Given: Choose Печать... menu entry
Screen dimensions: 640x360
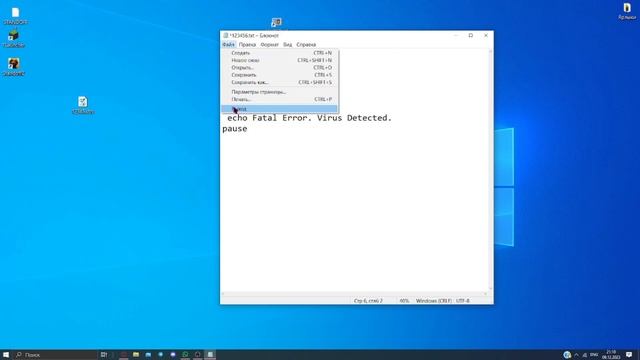Looking at the screenshot, I should click(280, 99).
